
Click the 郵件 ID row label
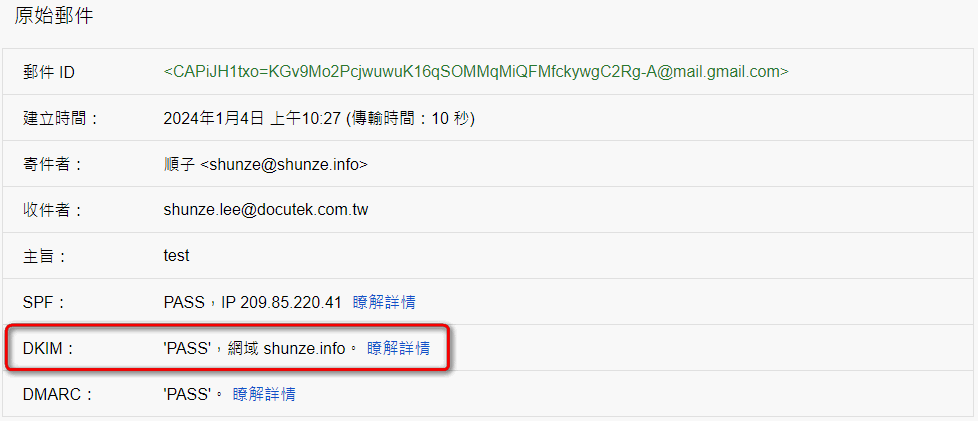[48, 72]
